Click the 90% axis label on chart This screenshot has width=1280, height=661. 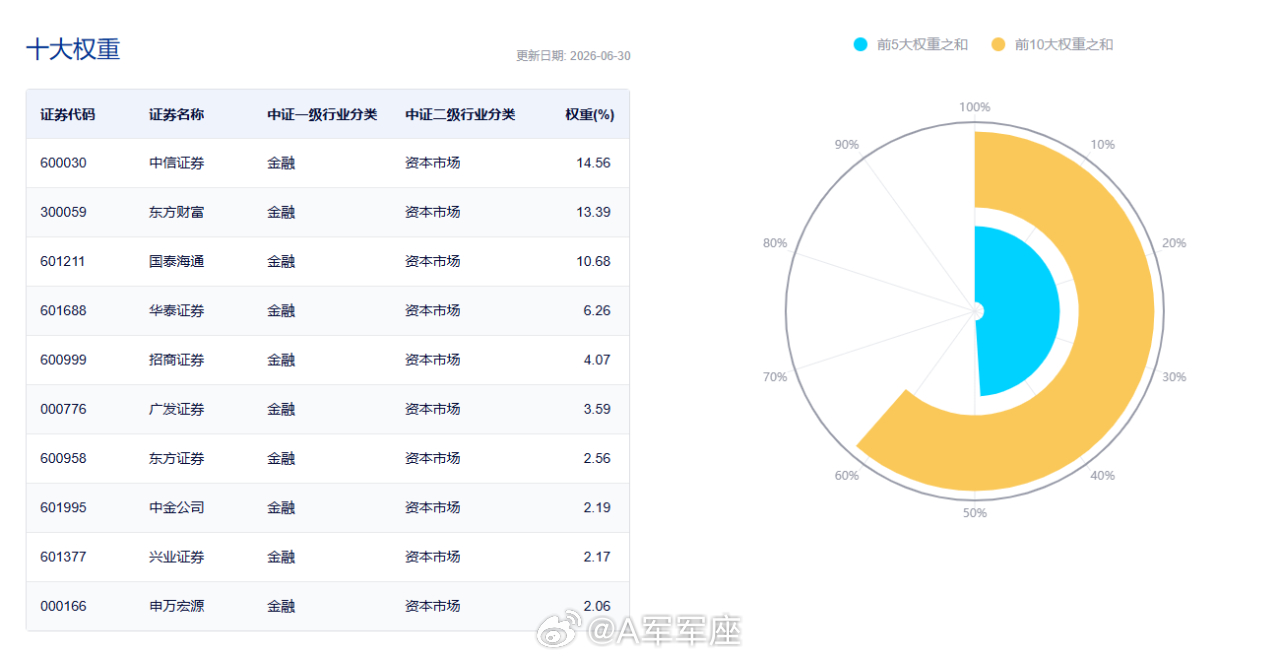click(847, 144)
